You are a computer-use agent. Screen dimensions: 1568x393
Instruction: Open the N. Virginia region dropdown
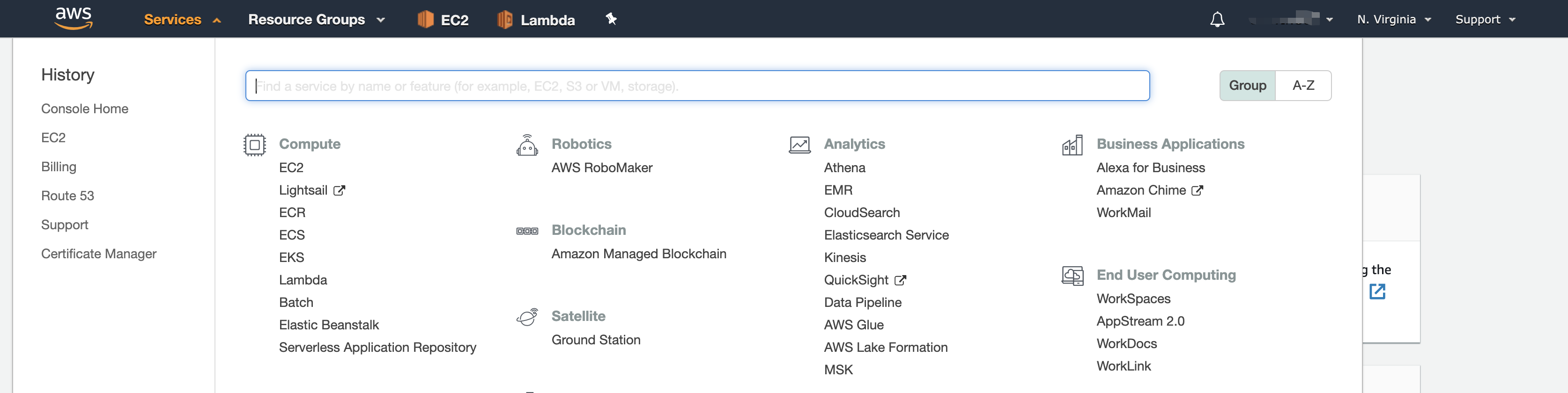[1394, 20]
